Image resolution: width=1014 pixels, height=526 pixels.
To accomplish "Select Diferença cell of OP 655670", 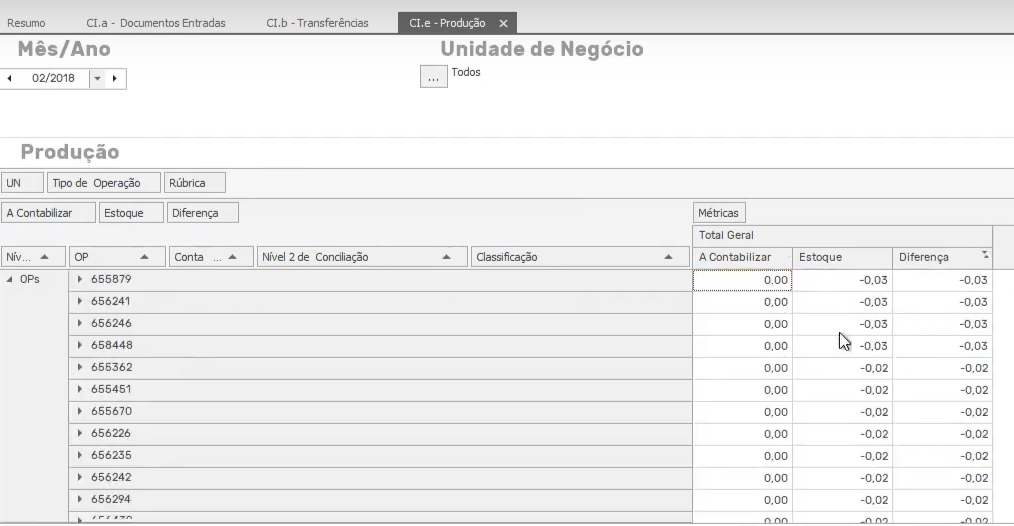I will (943, 412).
